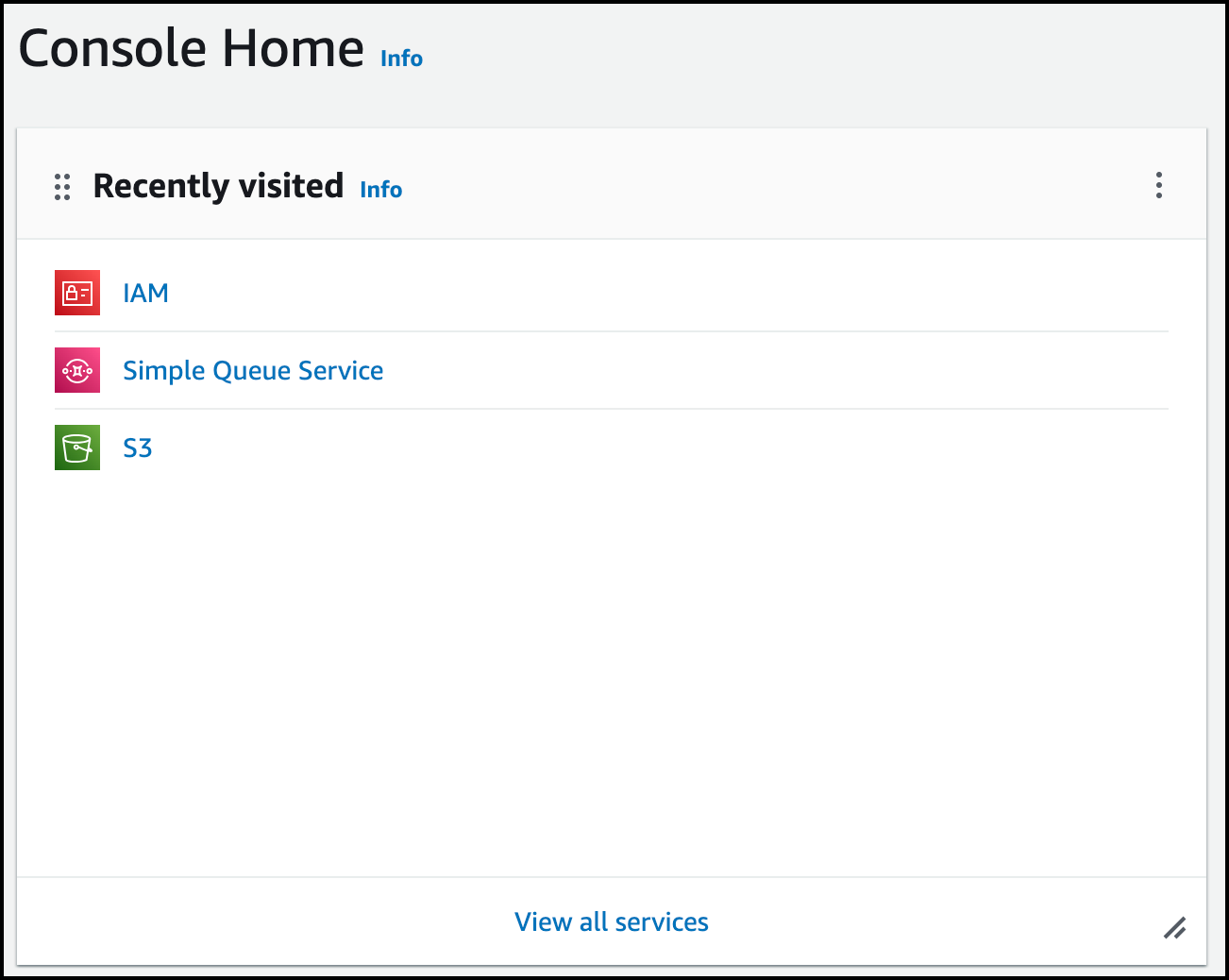Click the widget resize handle corner
The image size is (1229, 980).
pos(1174,928)
